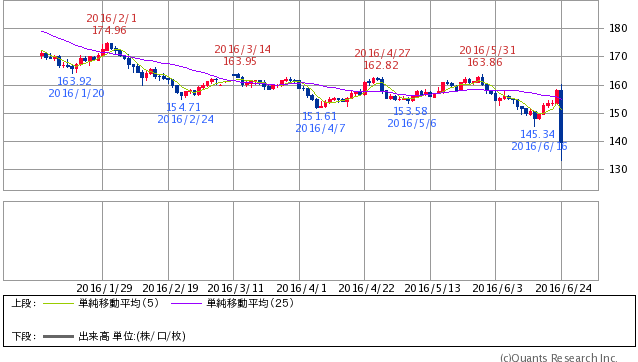Click the 162.82 high price label
The image size is (638, 362).
[x=381, y=65]
